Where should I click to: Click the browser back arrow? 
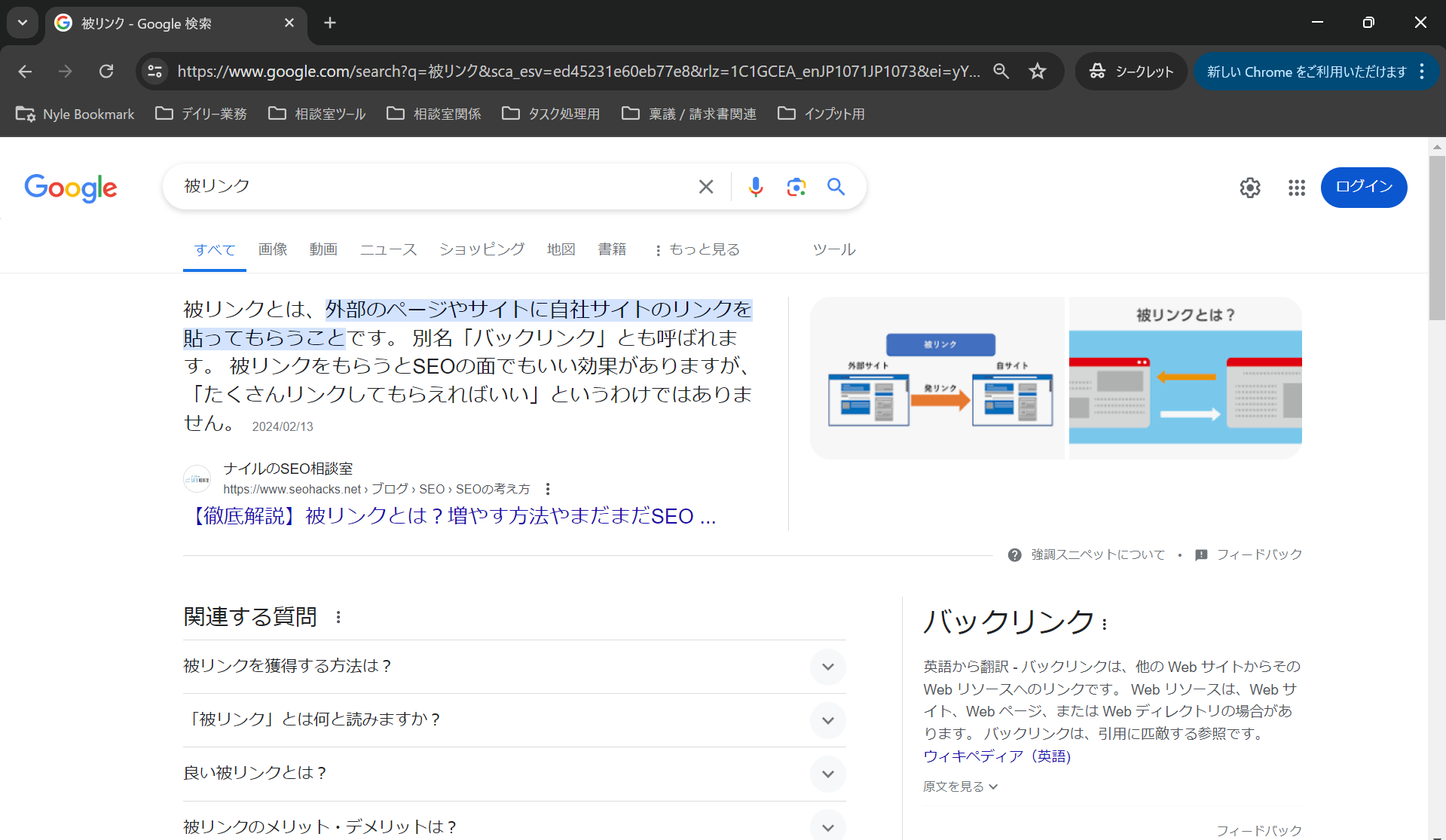(25, 72)
